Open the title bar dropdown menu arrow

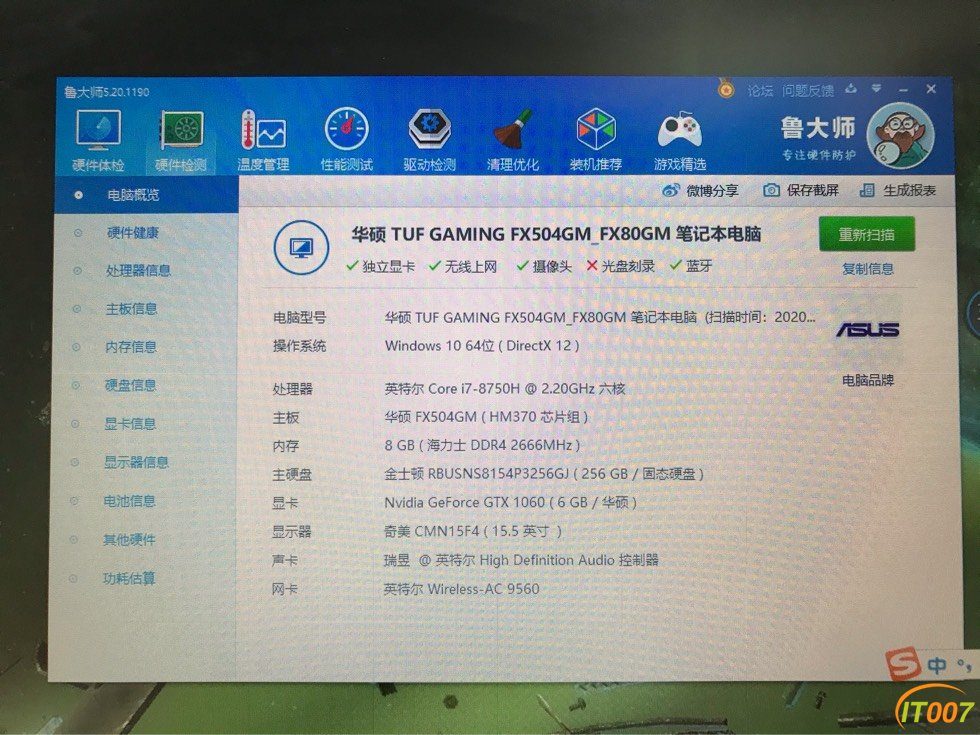tap(876, 89)
